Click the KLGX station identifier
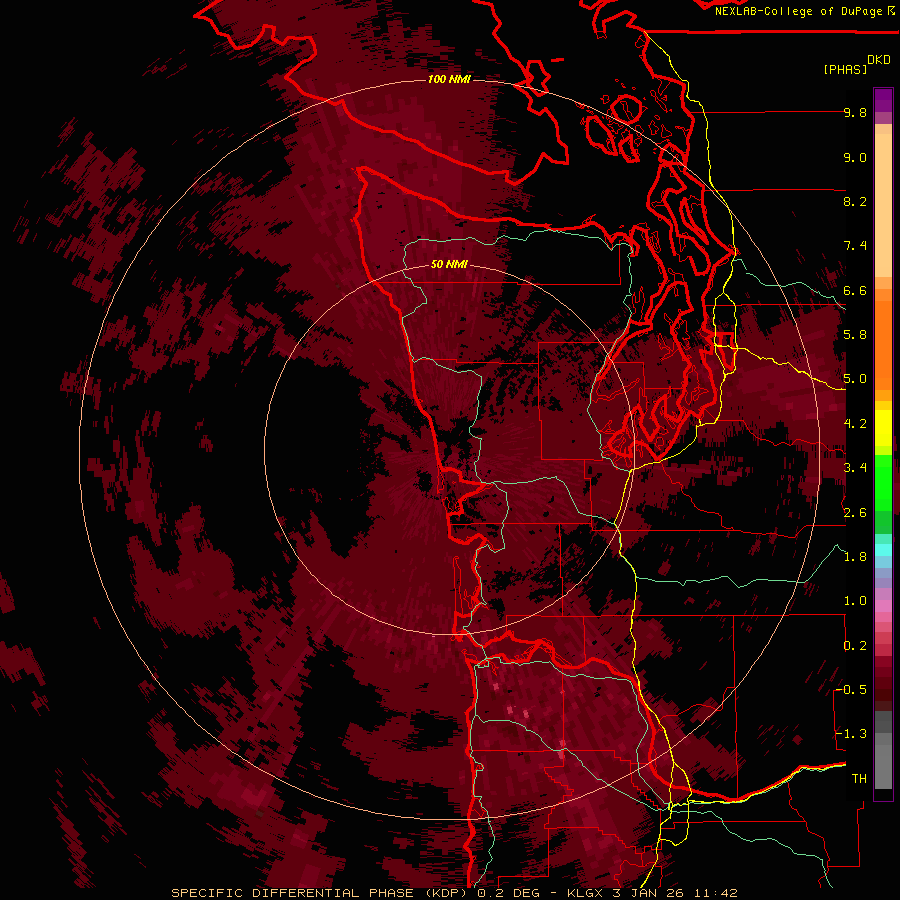 586,893
